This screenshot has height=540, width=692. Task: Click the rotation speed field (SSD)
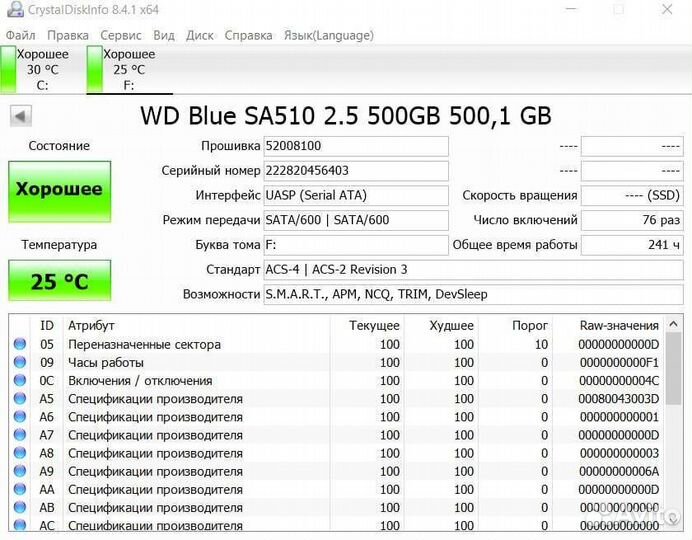[x=632, y=195]
